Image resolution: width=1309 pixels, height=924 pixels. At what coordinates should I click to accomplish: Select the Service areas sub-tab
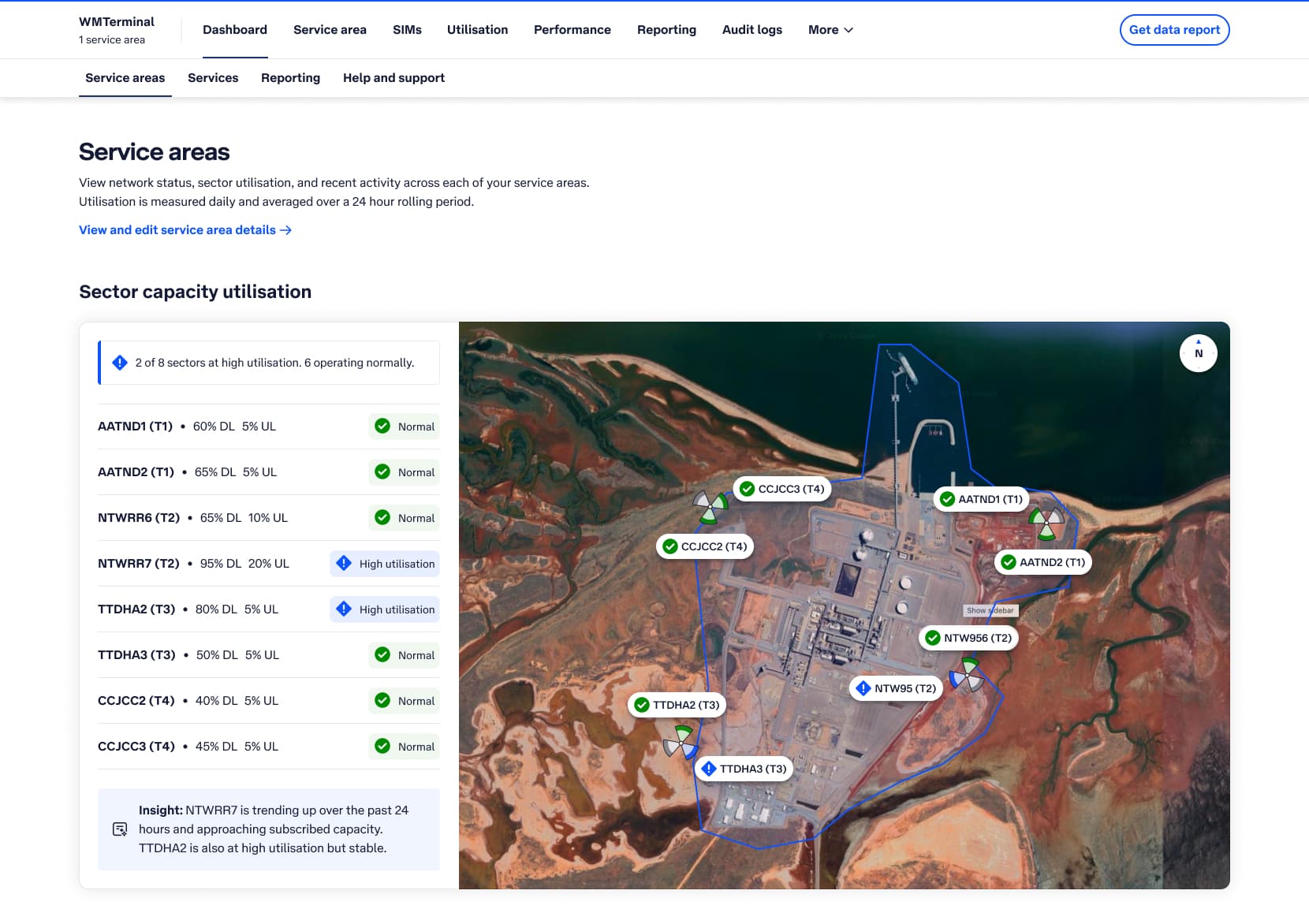[125, 78]
